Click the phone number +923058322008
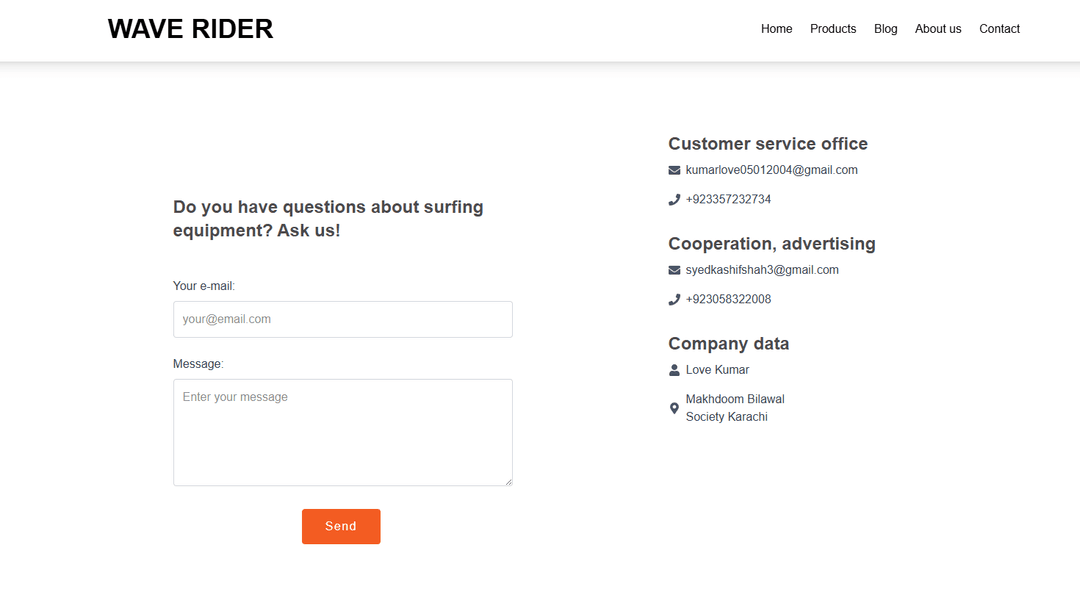 (728, 299)
